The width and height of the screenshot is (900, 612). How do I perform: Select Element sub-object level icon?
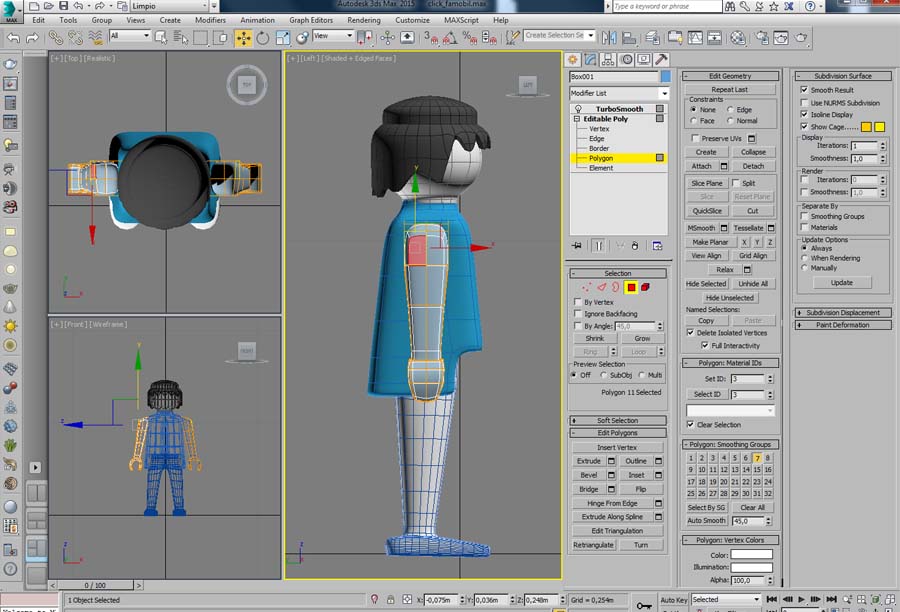coord(645,287)
